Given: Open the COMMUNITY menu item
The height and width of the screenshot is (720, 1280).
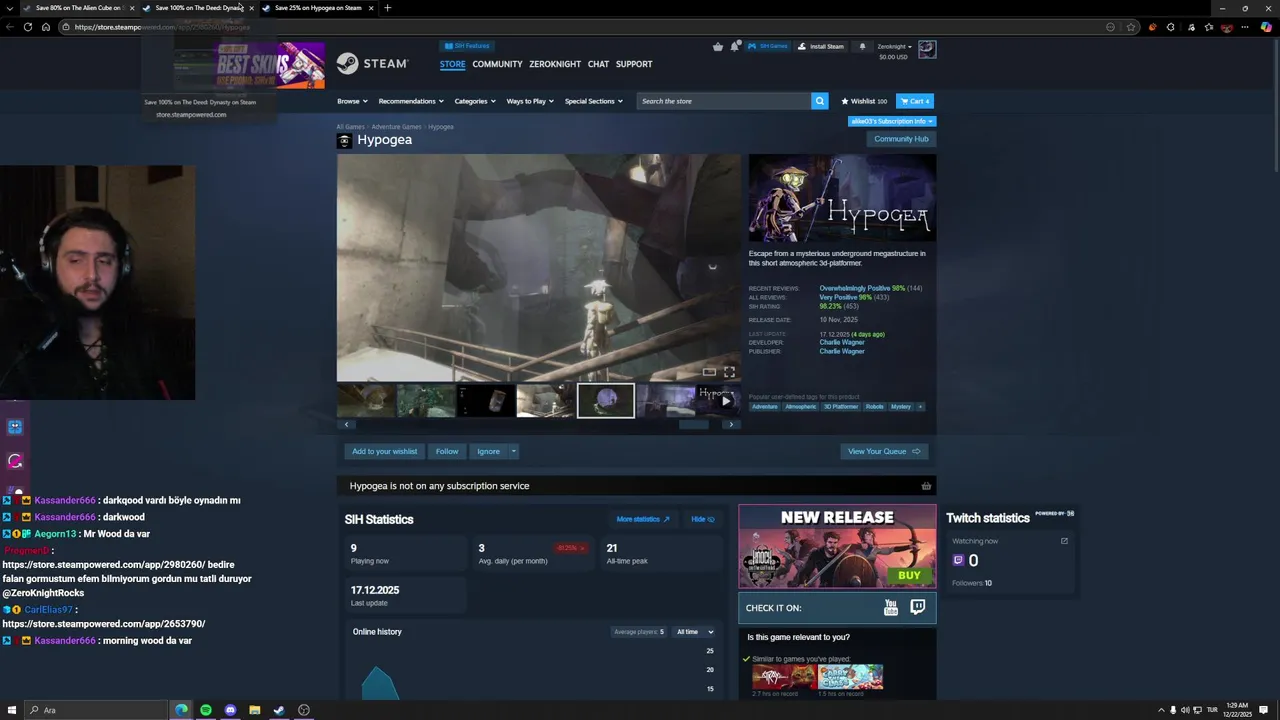Looking at the screenshot, I should pyautogui.click(x=497, y=64).
